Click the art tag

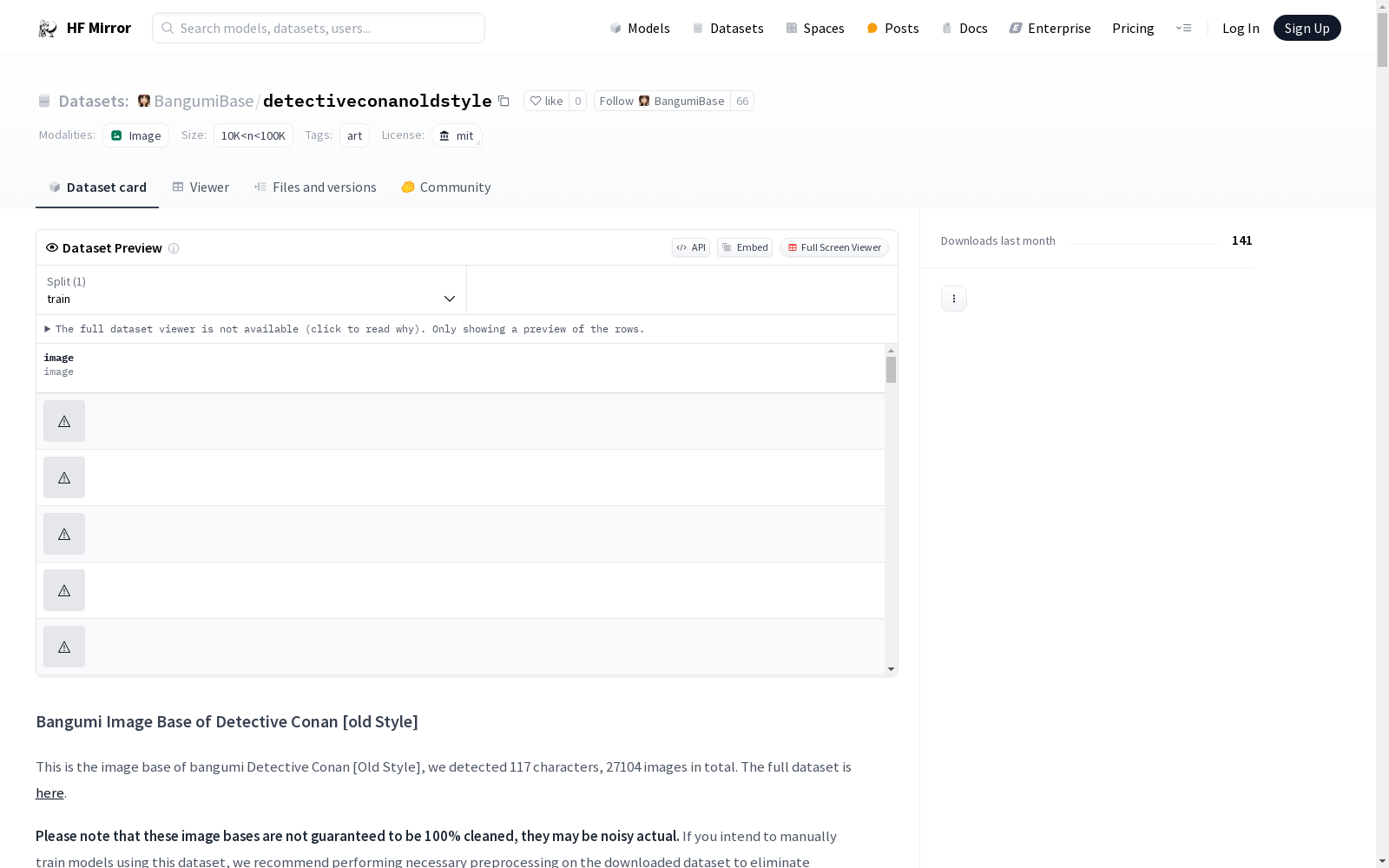click(x=354, y=135)
